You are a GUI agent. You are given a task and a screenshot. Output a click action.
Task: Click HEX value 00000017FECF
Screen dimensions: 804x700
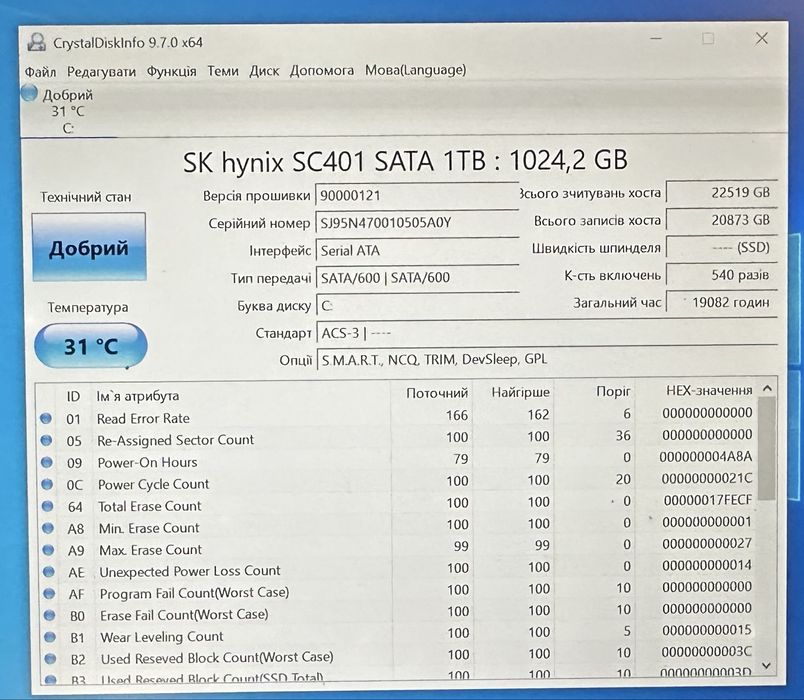(708, 500)
